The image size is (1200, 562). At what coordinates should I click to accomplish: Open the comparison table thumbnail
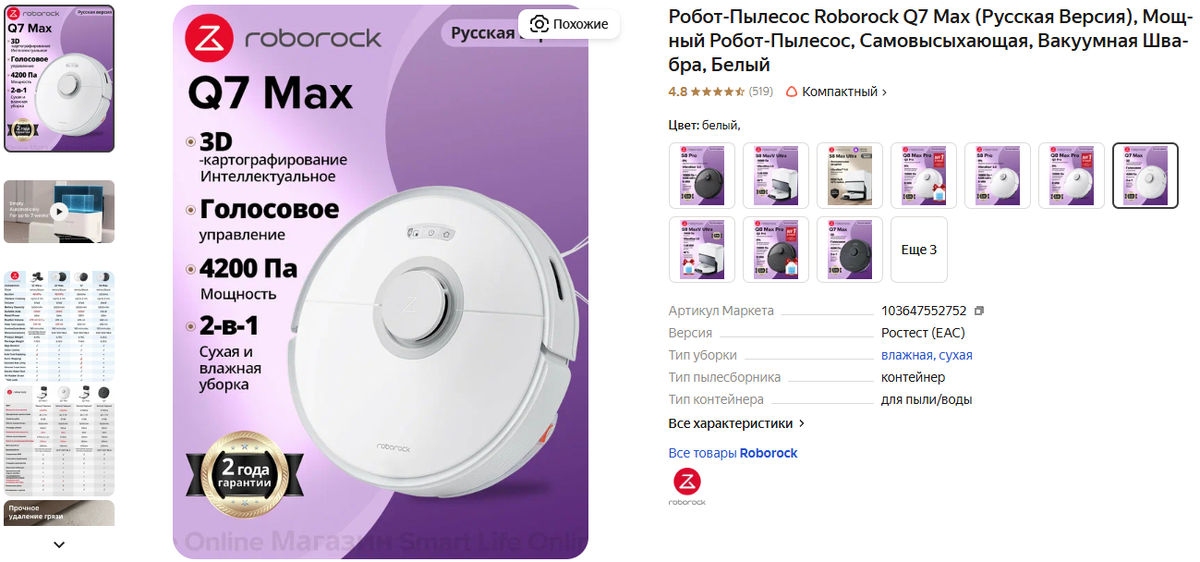coord(59,325)
